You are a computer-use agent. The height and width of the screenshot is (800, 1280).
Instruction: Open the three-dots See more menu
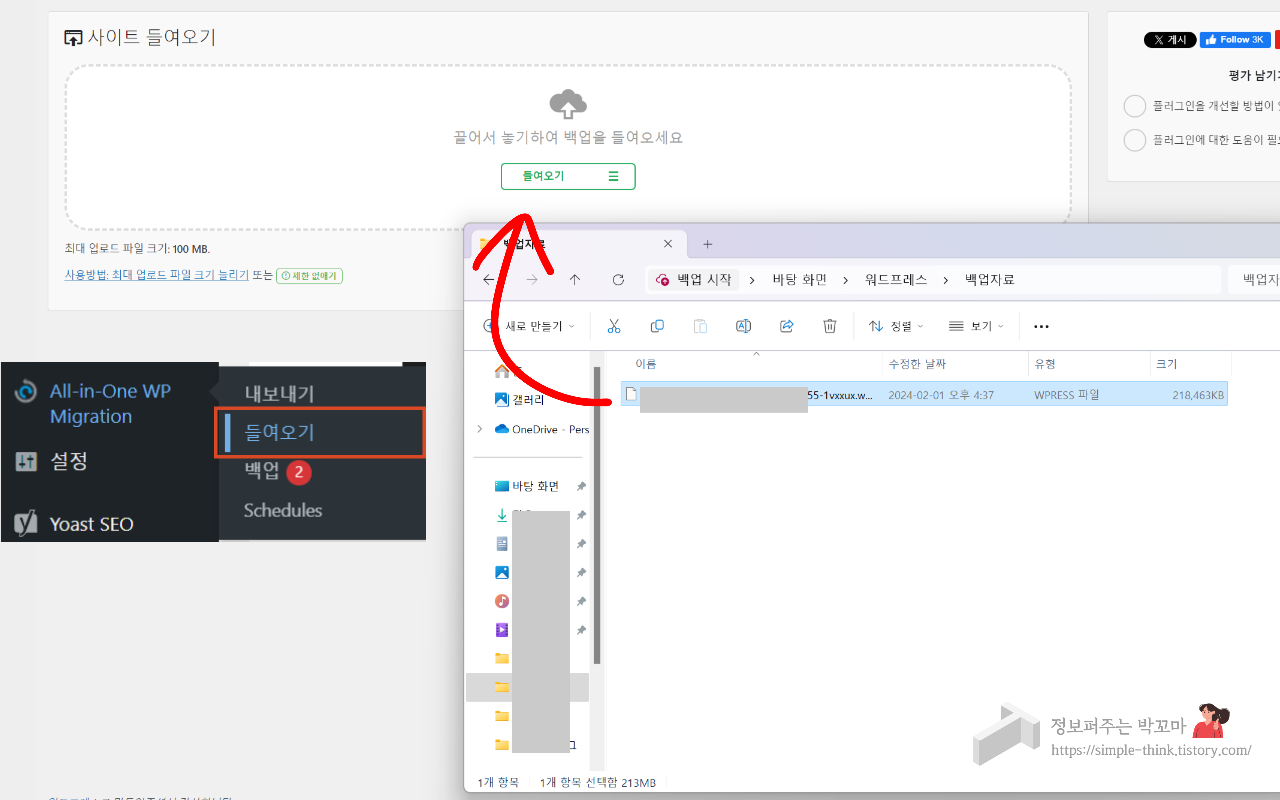1041,326
